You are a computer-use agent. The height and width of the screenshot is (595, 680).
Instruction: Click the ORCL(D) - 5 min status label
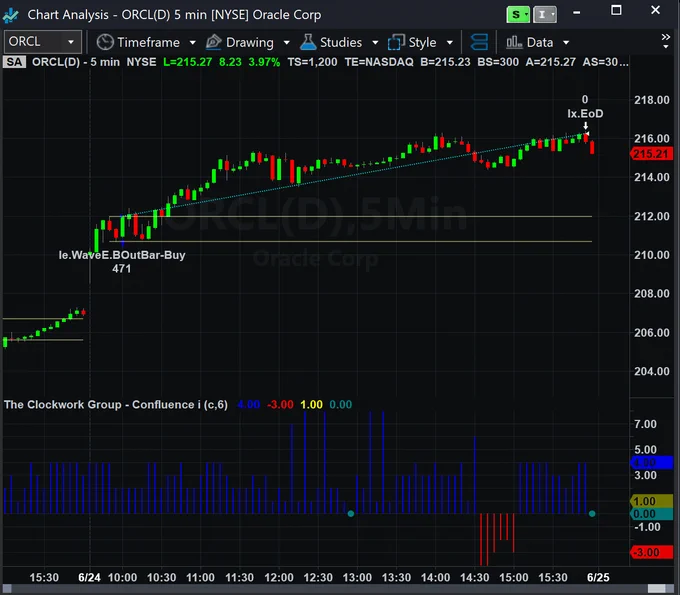pos(76,62)
